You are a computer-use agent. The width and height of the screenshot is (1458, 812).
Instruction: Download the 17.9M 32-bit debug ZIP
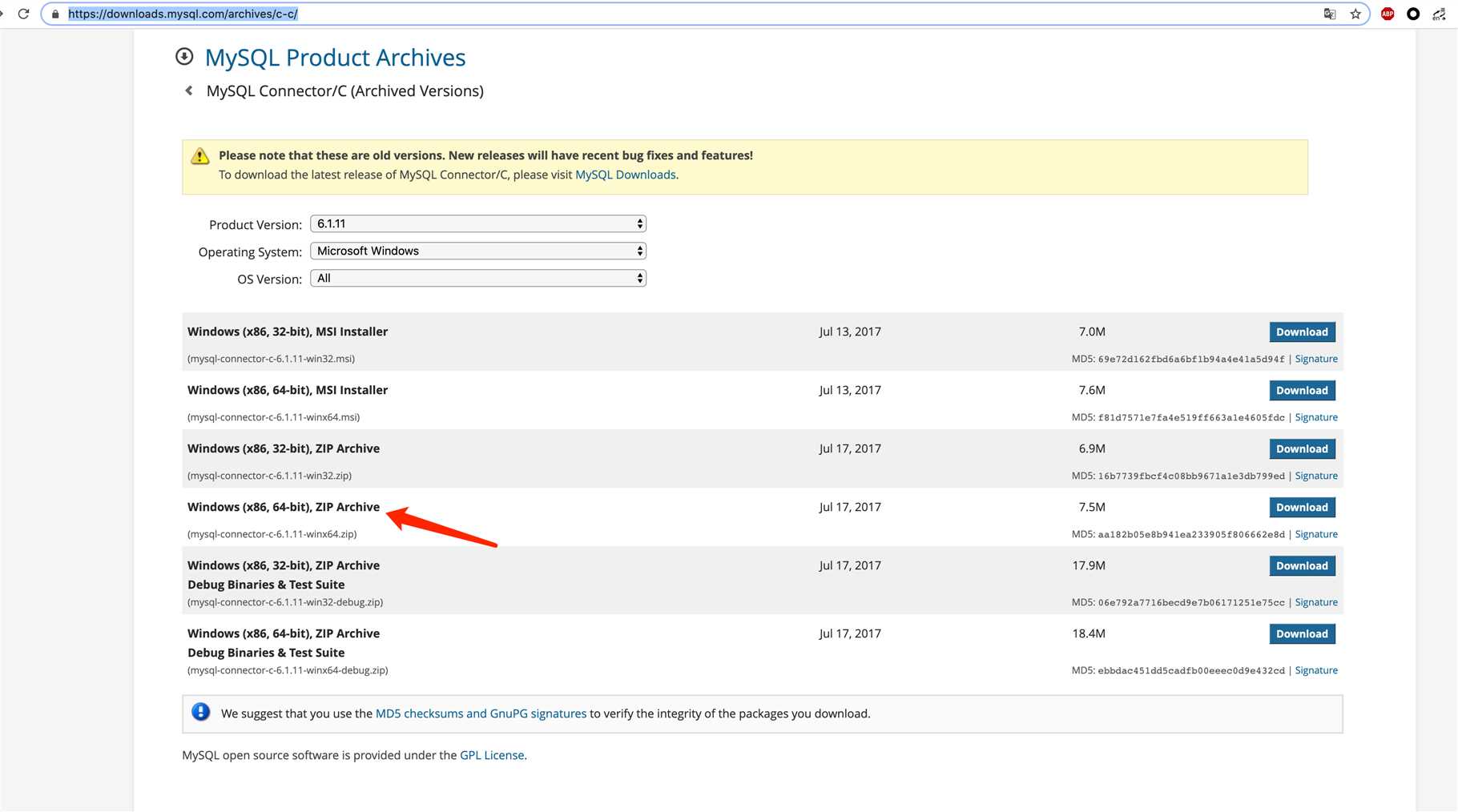(x=1302, y=566)
